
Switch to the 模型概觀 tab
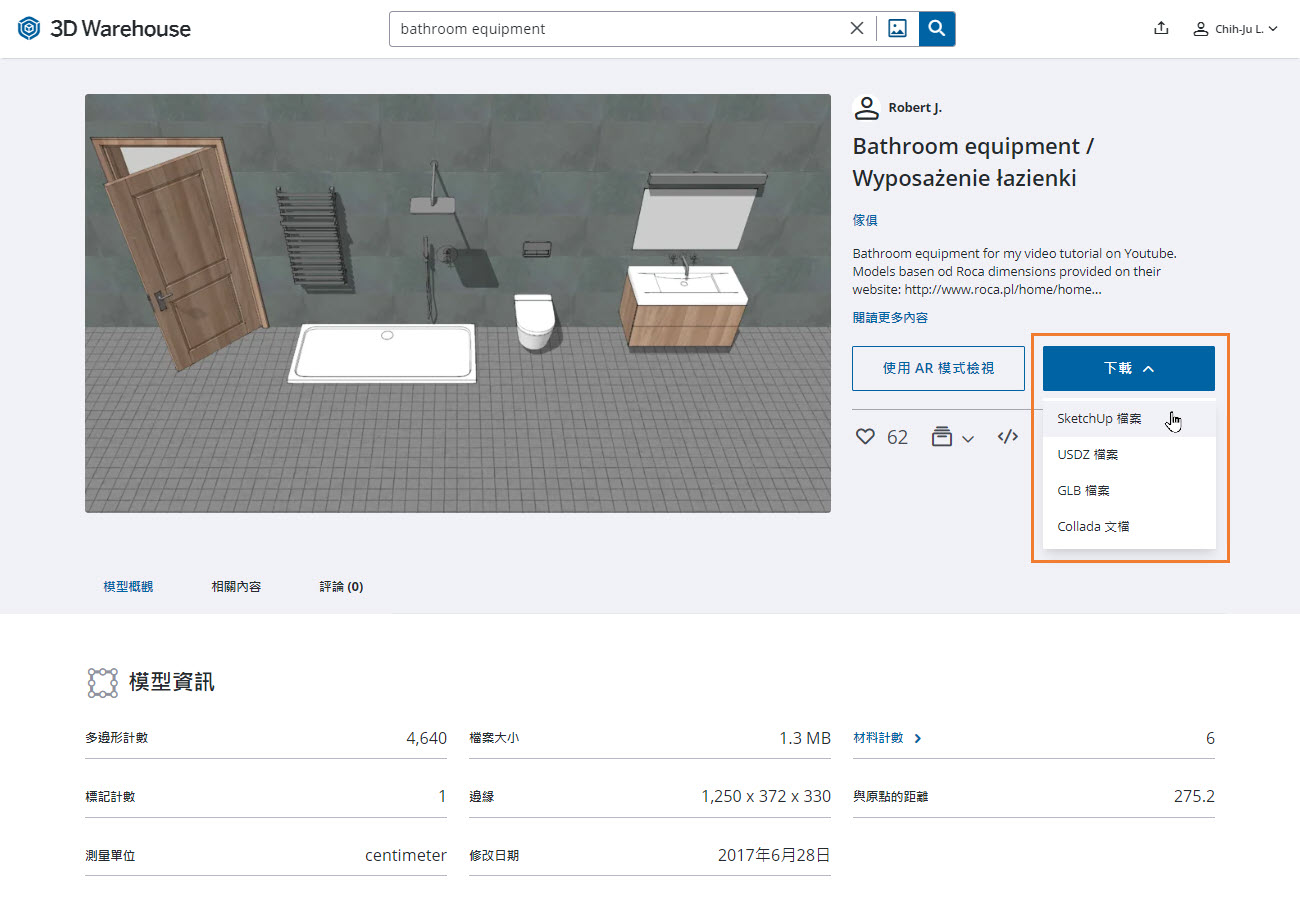coord(128,587)
